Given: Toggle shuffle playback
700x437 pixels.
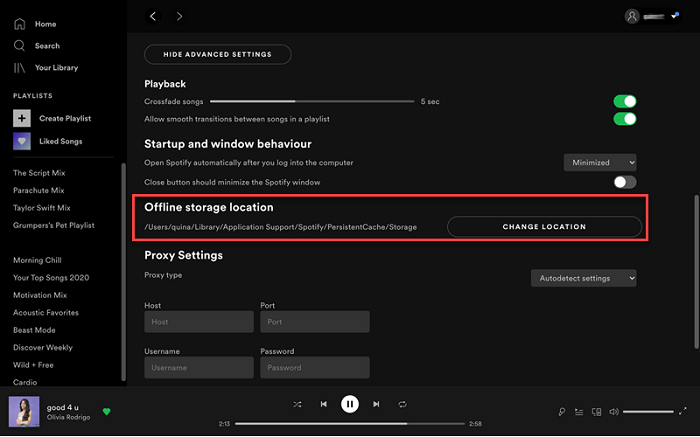Looking at the screenshot, I should coord(297,404).
